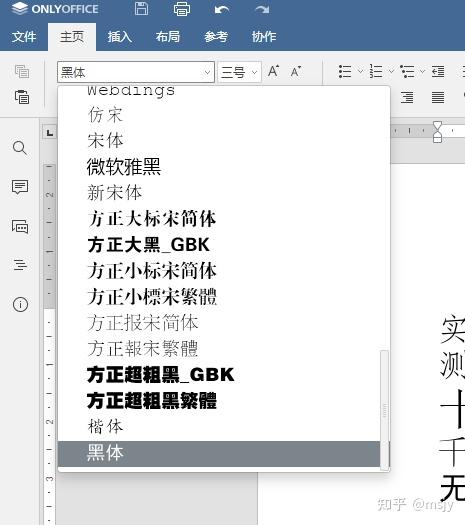The width and height of the screenshot is (465, 525).
Task: Select the 宋体 font
Action: click(x=219, y=140)
